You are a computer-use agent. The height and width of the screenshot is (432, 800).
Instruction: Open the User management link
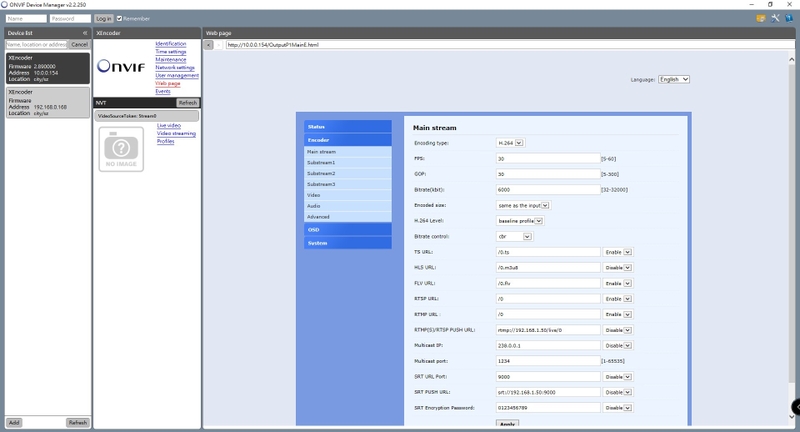click(x=177, y=75)
